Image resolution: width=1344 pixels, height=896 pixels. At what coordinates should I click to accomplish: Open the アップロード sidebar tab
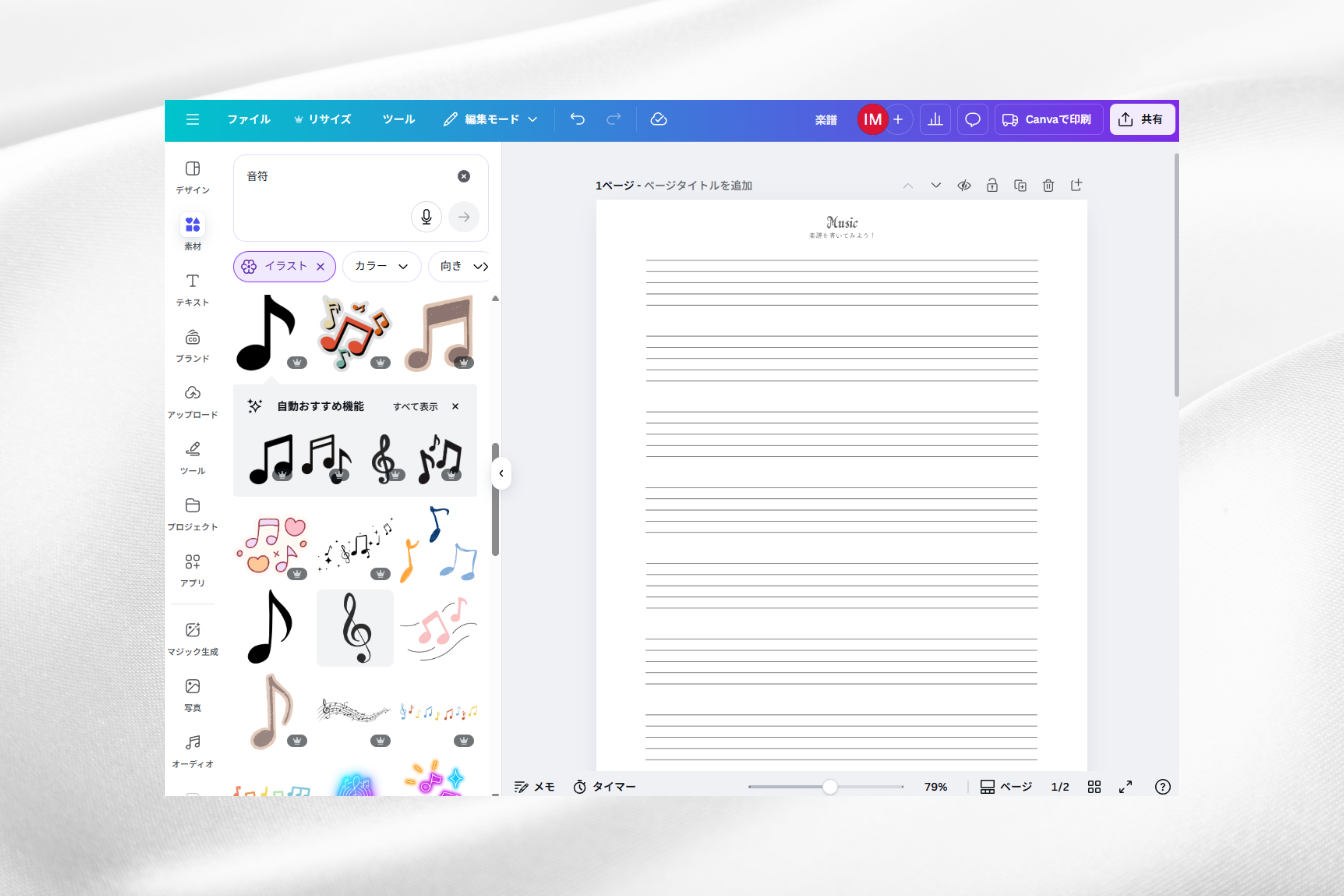coord(193,402)
